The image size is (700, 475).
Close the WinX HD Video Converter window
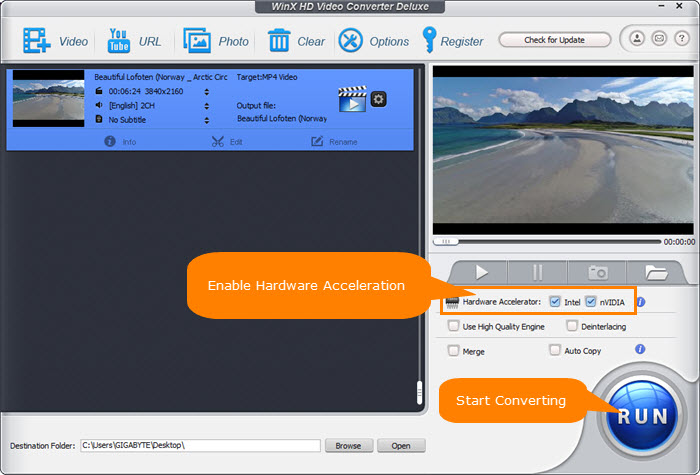[679, 6]
